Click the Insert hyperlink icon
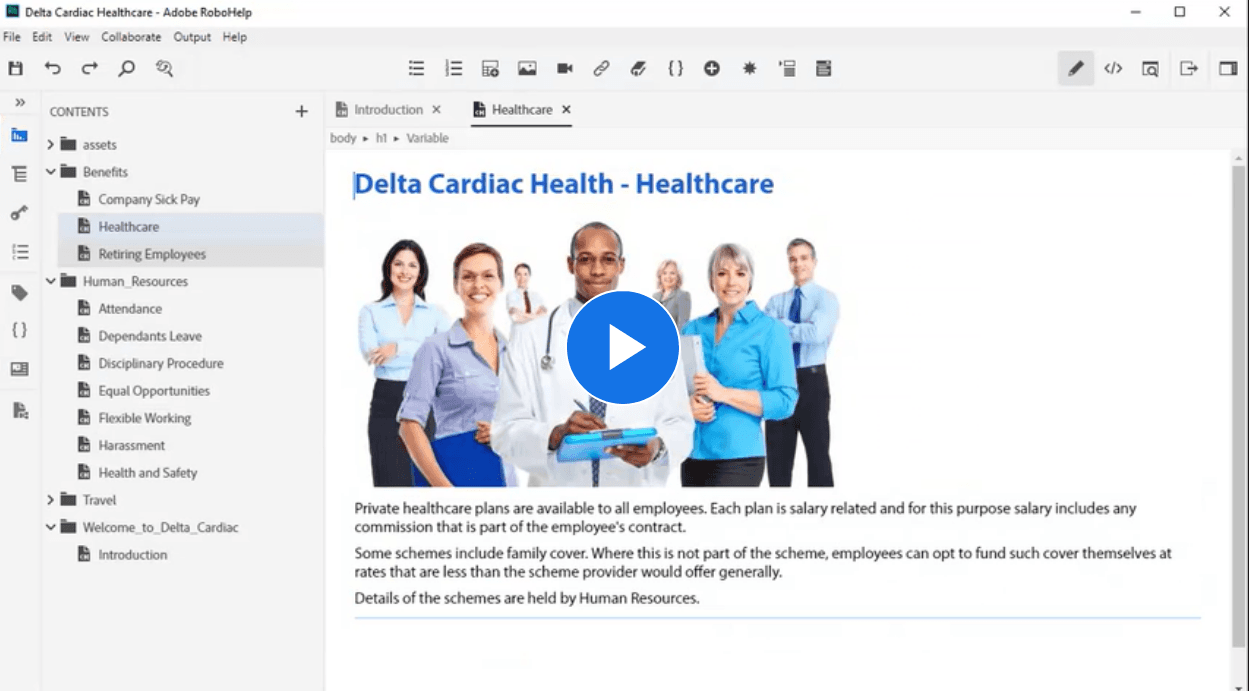 click(601, 69)
